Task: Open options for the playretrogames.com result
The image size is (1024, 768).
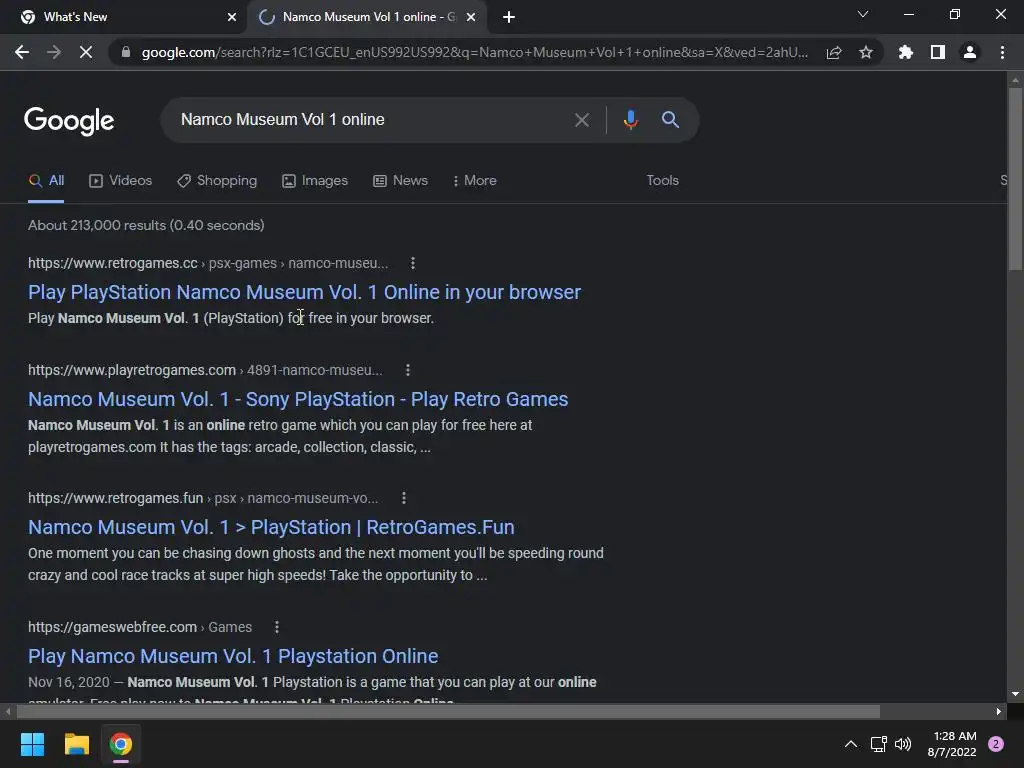Action: pos(408,370)
